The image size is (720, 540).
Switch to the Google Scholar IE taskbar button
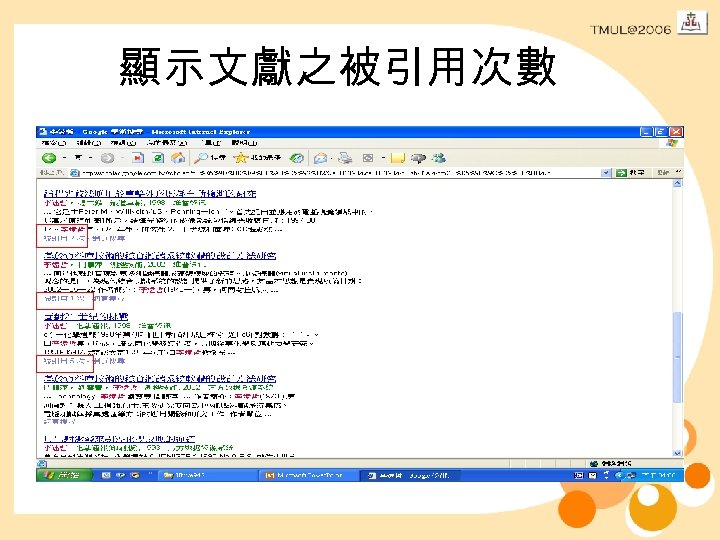[409, 475]
